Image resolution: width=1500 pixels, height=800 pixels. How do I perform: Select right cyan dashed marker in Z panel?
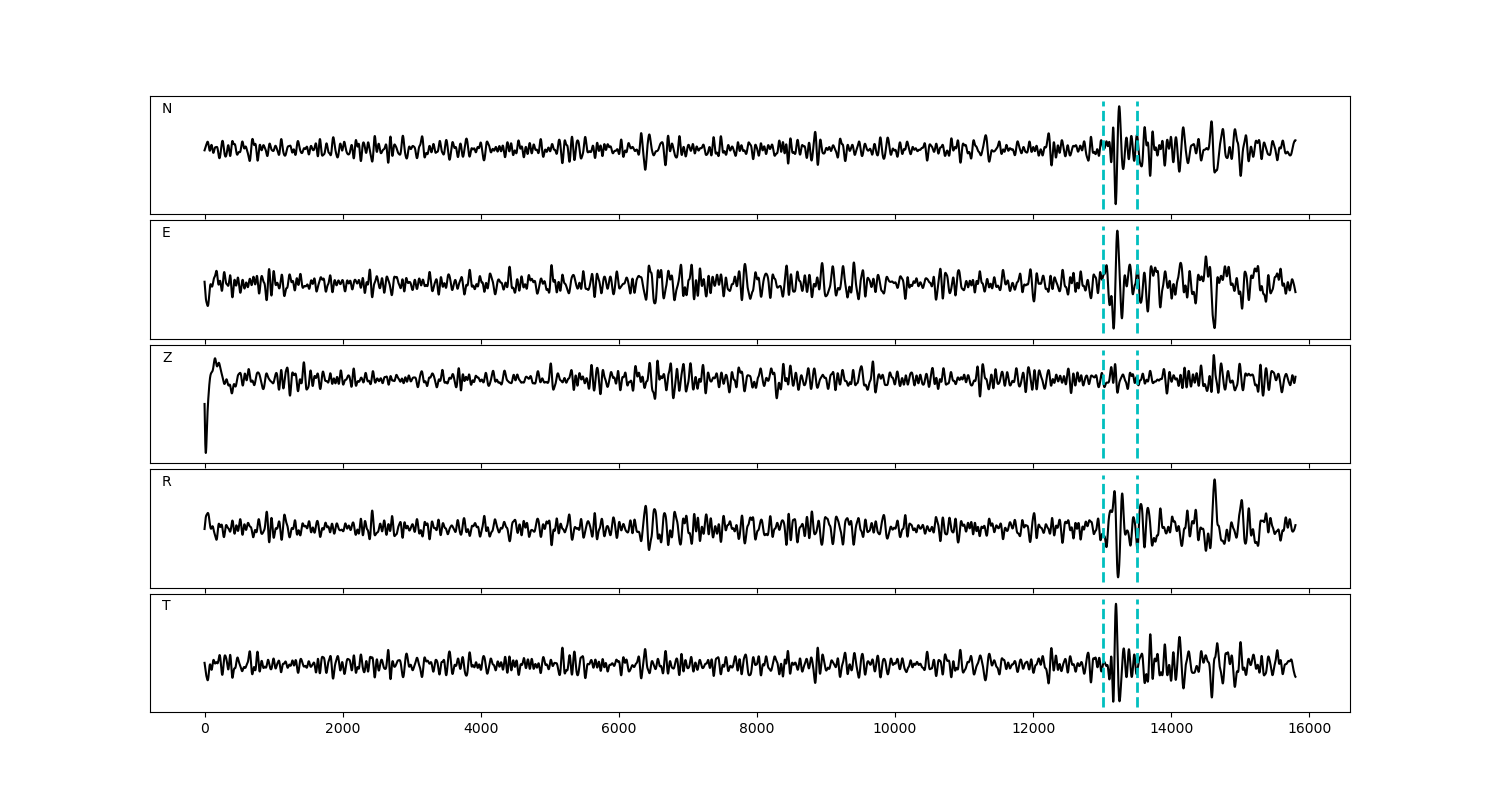tap(1137, 420)
